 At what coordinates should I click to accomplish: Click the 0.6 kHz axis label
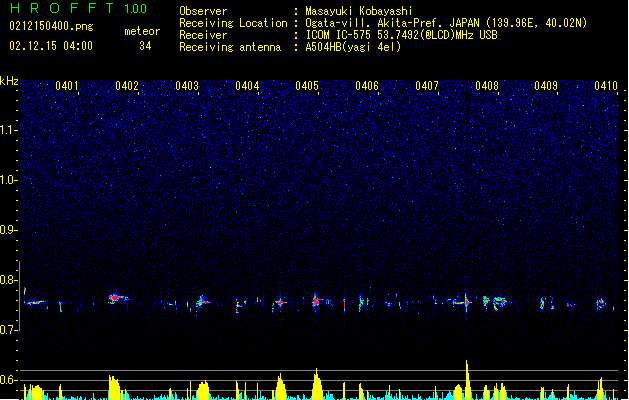pyautogui.click(x=9, y=380)
